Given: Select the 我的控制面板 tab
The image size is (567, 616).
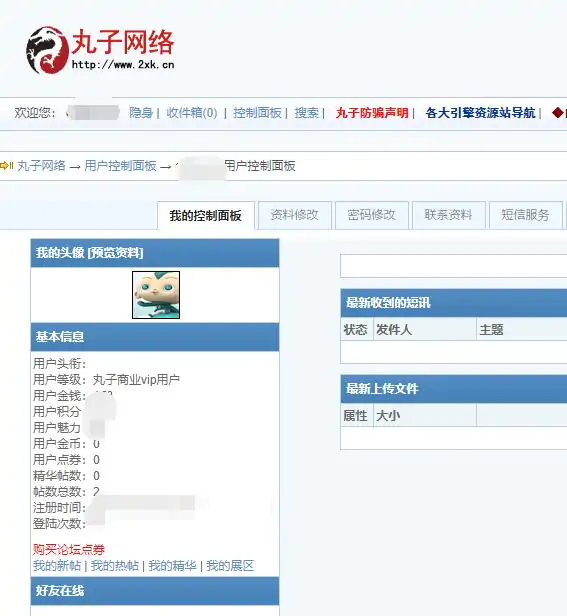Looking at the screenshot, I should tap(206, 215).
